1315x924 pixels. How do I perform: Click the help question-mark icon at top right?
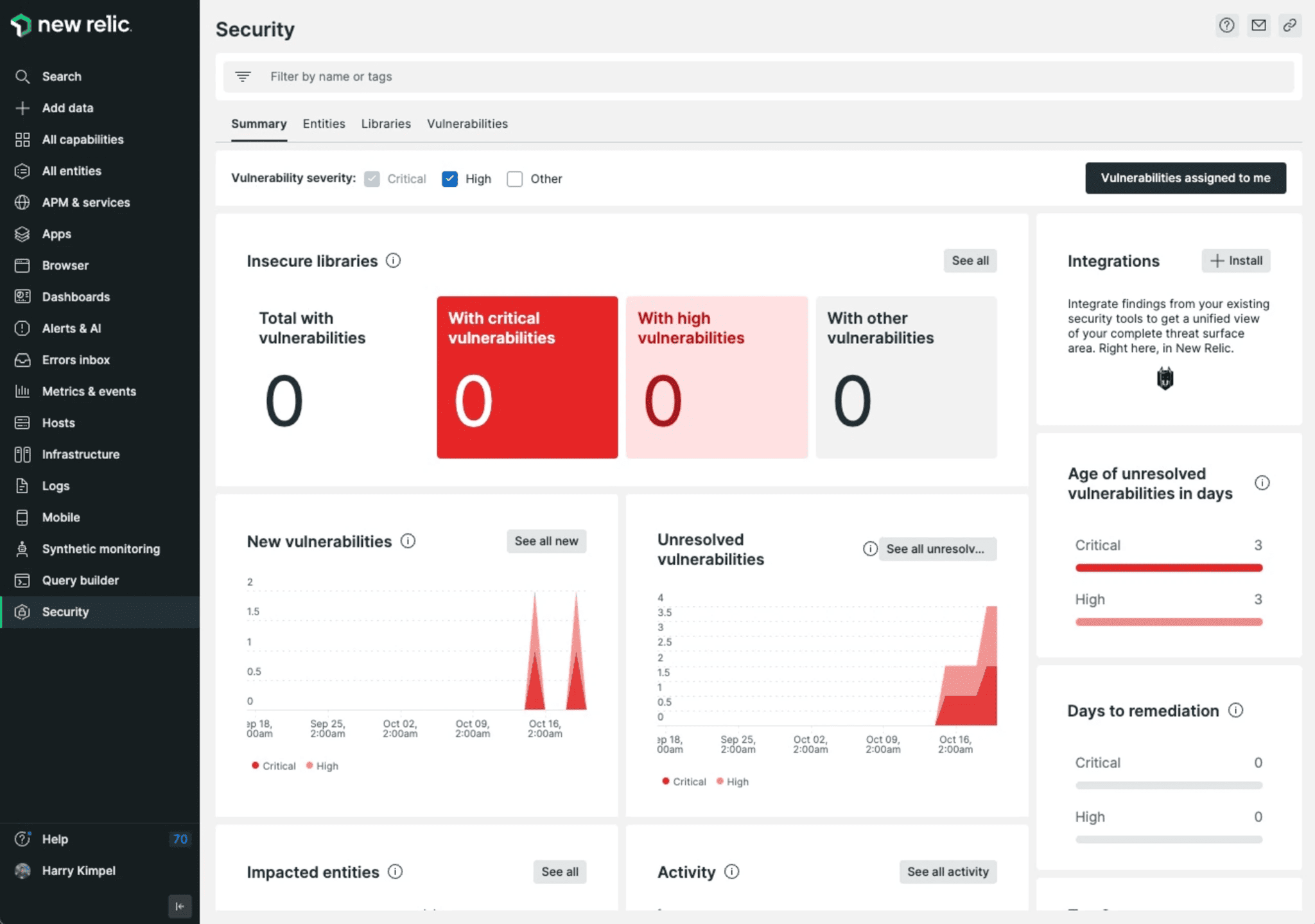click(x=1226, y=25)
